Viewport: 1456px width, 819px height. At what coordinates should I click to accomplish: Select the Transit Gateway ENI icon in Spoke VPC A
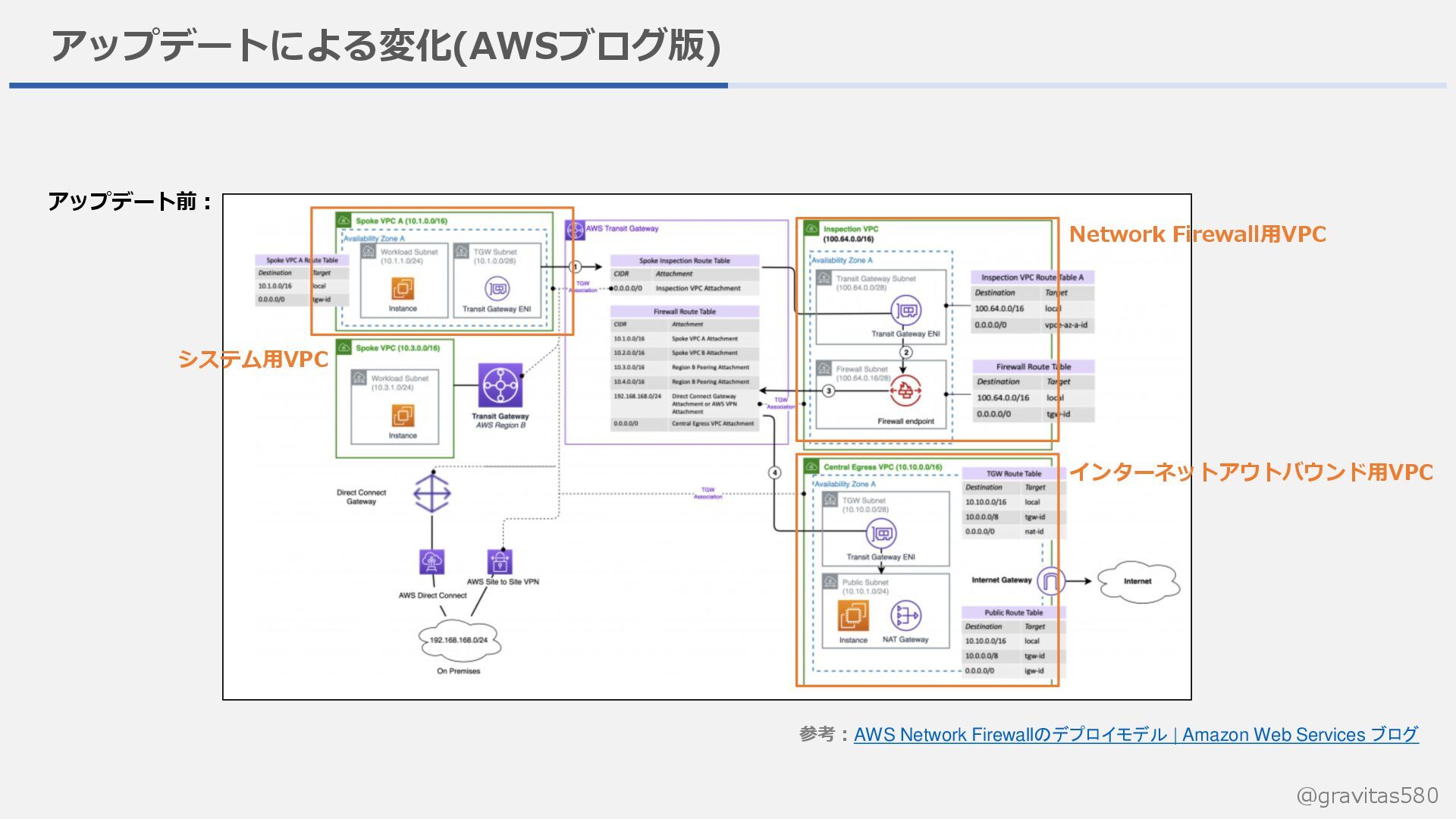(x=497, y=289)
